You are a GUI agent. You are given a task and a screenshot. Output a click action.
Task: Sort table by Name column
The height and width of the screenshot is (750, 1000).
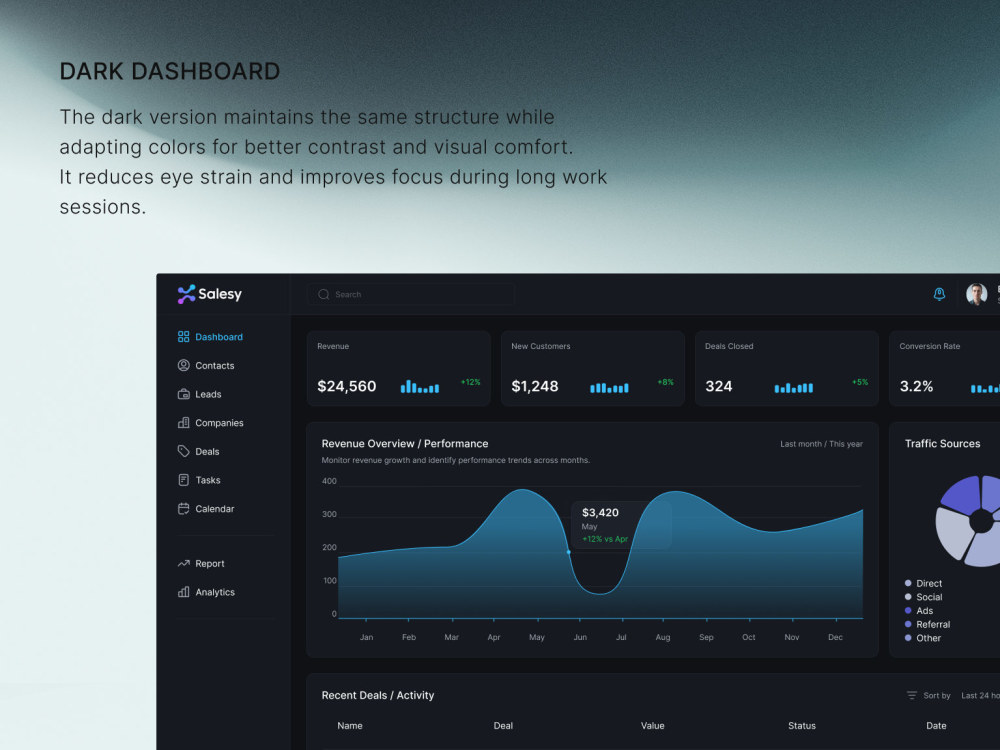tap(349, 726)
